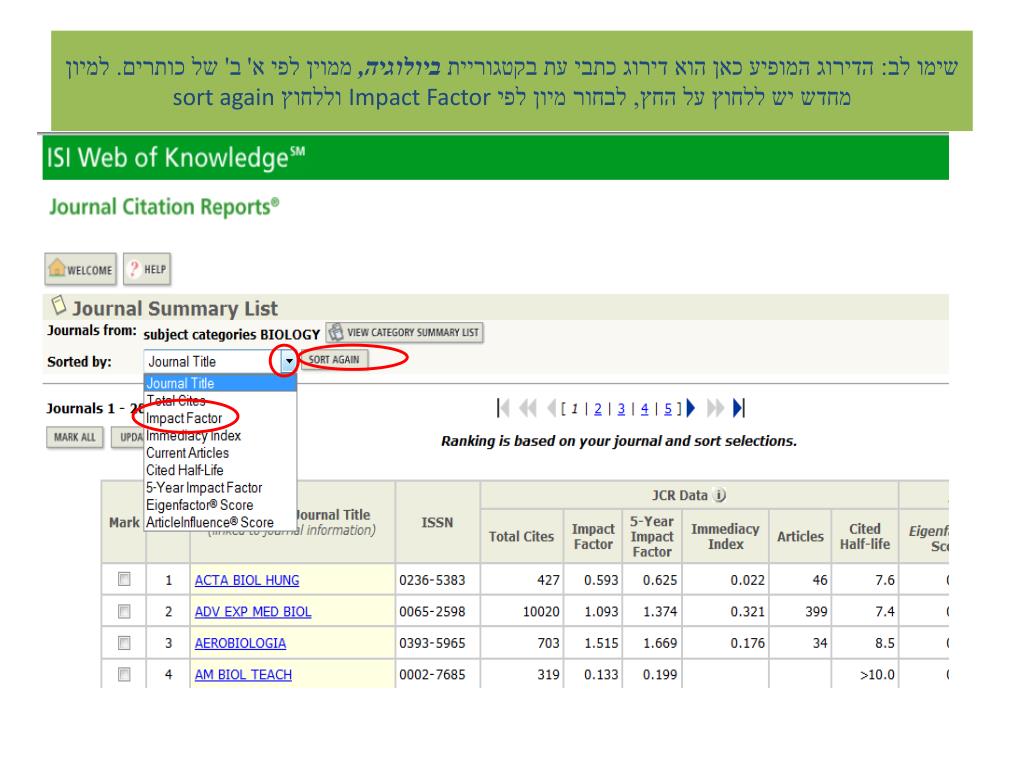Click ISSN value 0002-7685
The width and height of the screenshot is (1024, 768).
[432, 675]
